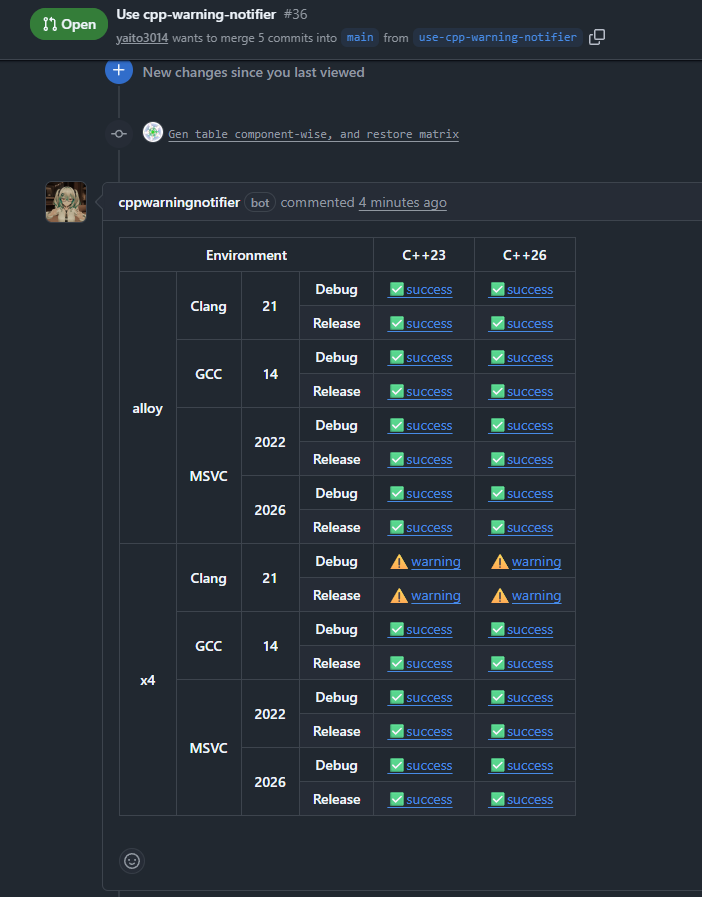702x897 pixels.
Task: Open x4 MSVC 2026 Debug C++26 success
Action: point(521,765)
